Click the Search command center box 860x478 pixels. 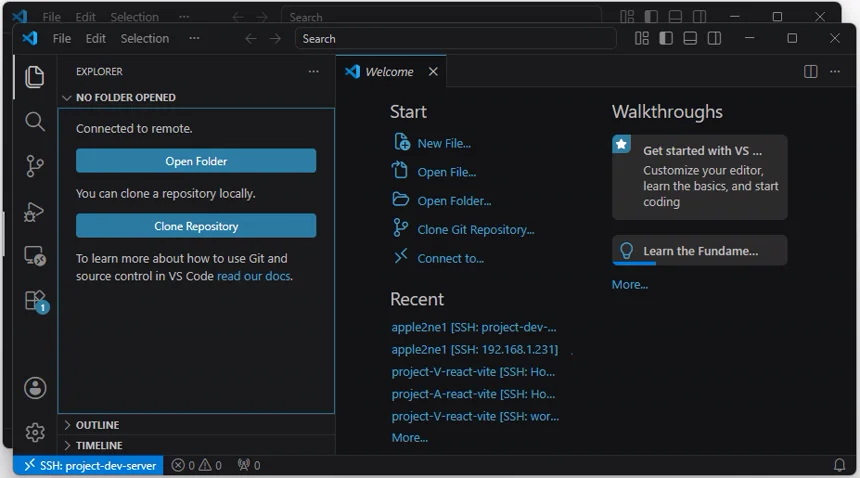coord(455,38)
